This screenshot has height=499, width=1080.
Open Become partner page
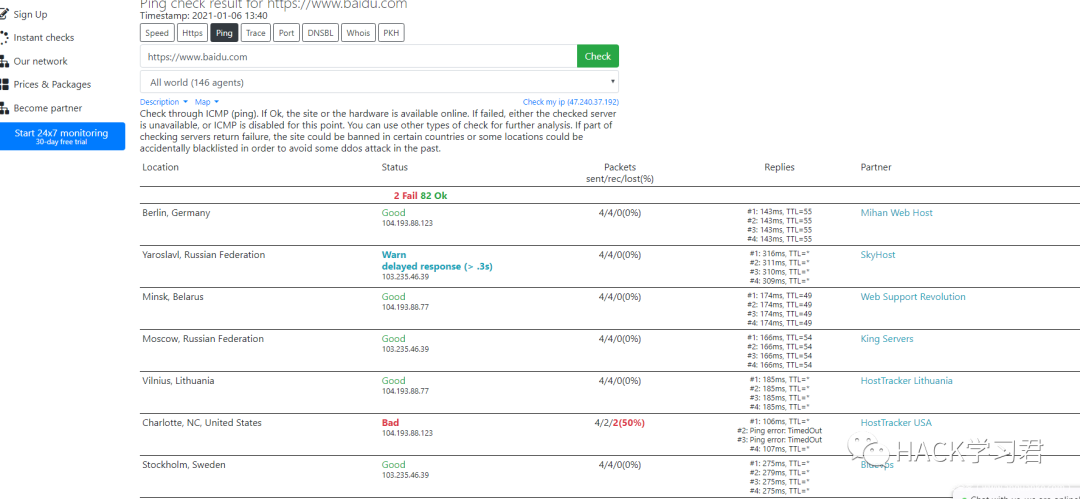coord(48,108)
